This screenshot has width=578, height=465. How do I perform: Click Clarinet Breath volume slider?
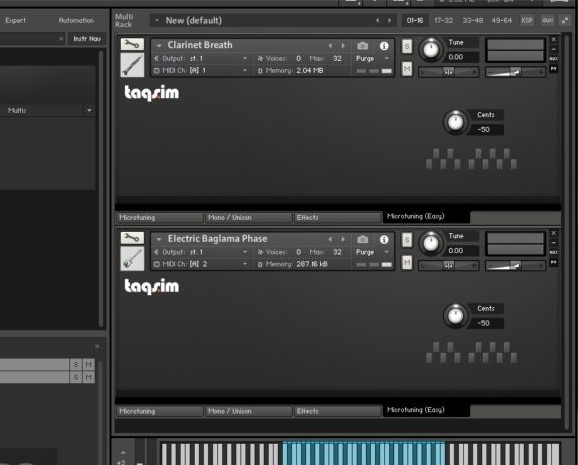coord(515,72)
